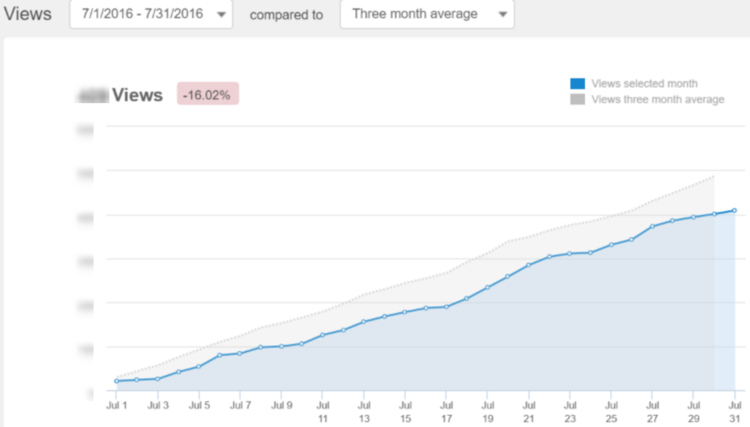Click the Jul 27 data point
The width and height of the screenshot is (750, 427).
pos(652,226)
